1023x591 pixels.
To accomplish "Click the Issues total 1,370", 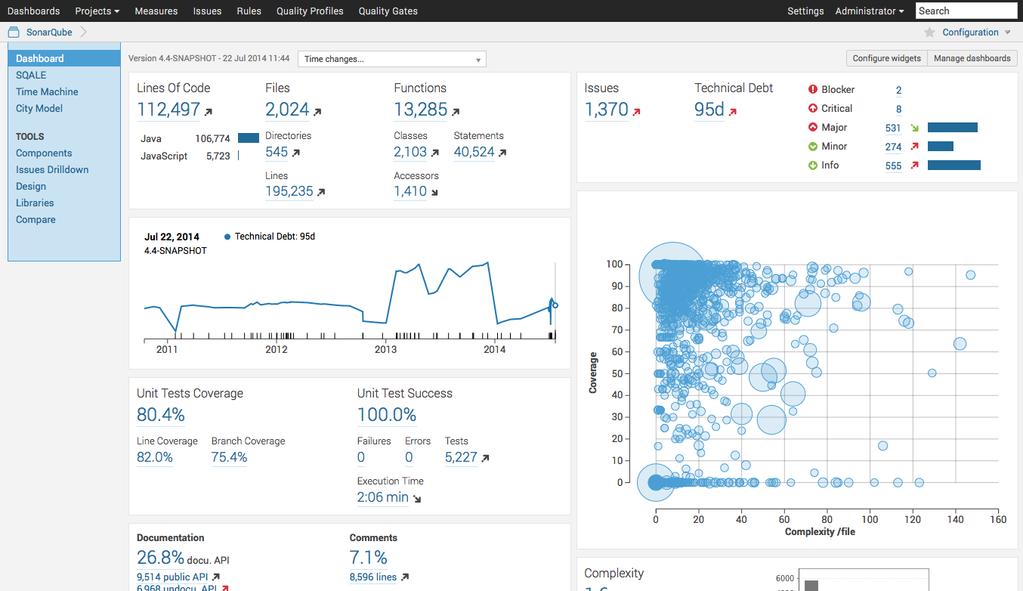I will [x=606, y=110].
